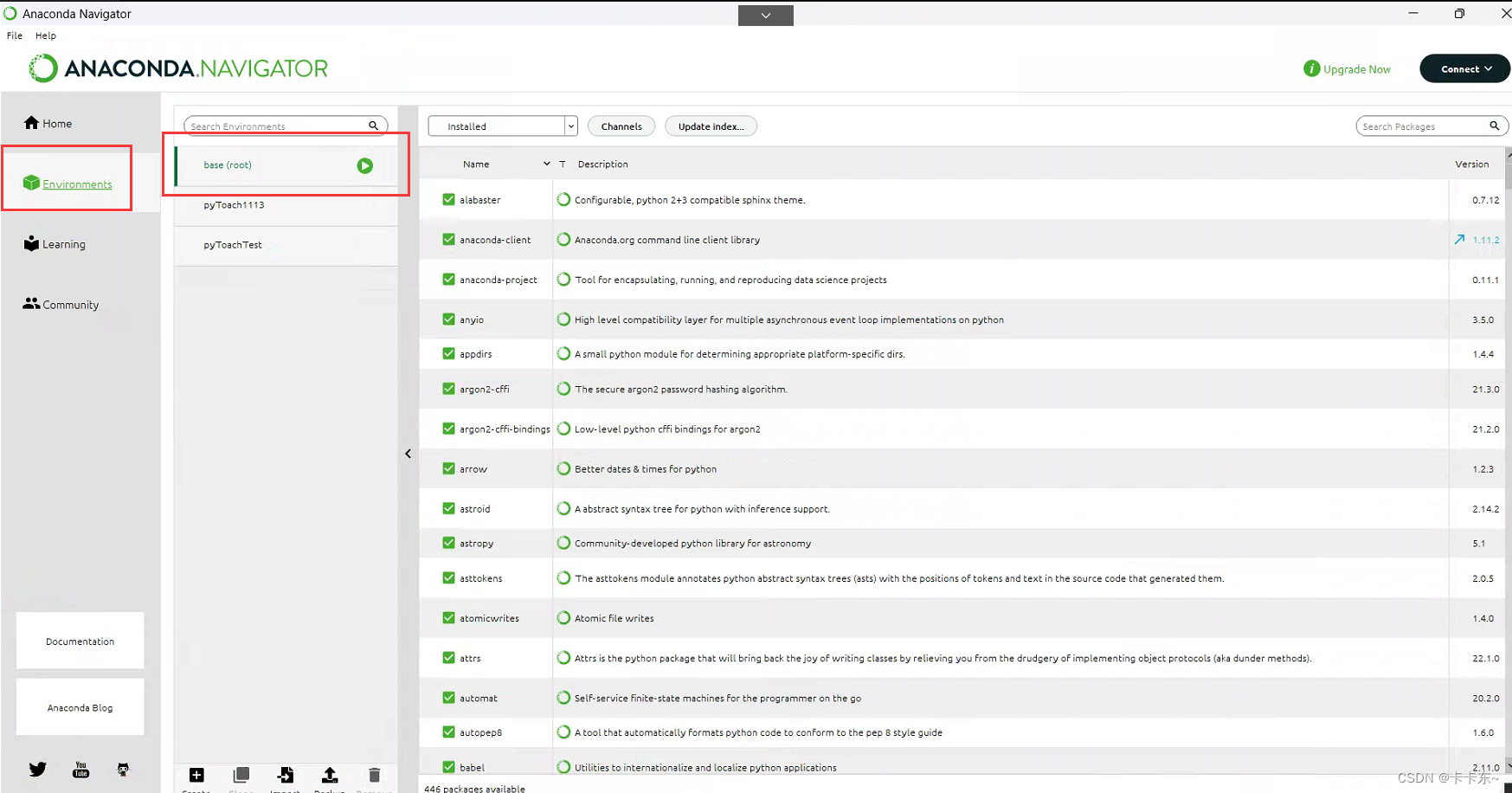The image size is (1512, 793).
Task: Click the astropy description circle icon
Action: coord(563,543)
